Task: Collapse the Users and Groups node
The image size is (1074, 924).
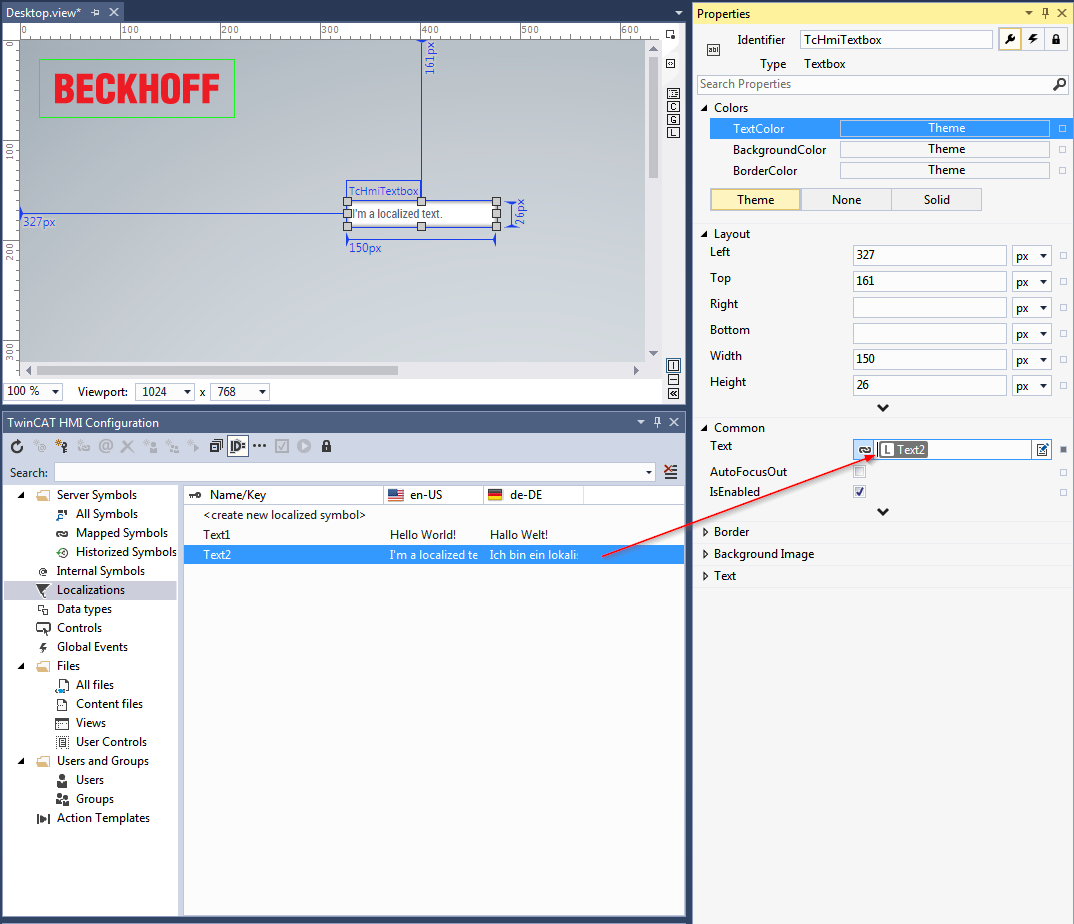Action: tap(21, 761)
